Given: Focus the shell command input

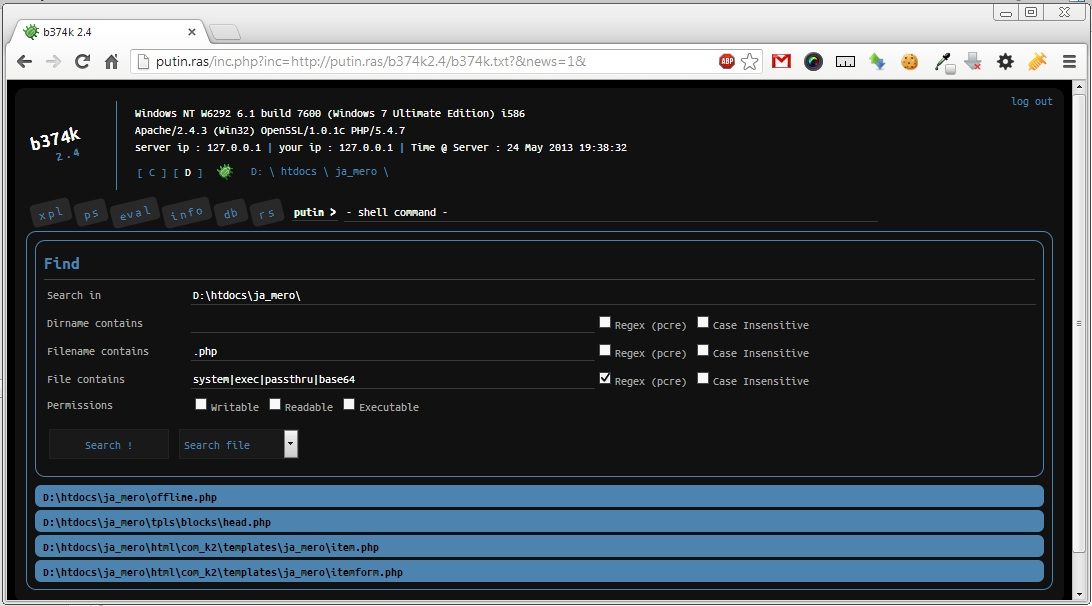Looking at the screenshot, I should 610,212.
